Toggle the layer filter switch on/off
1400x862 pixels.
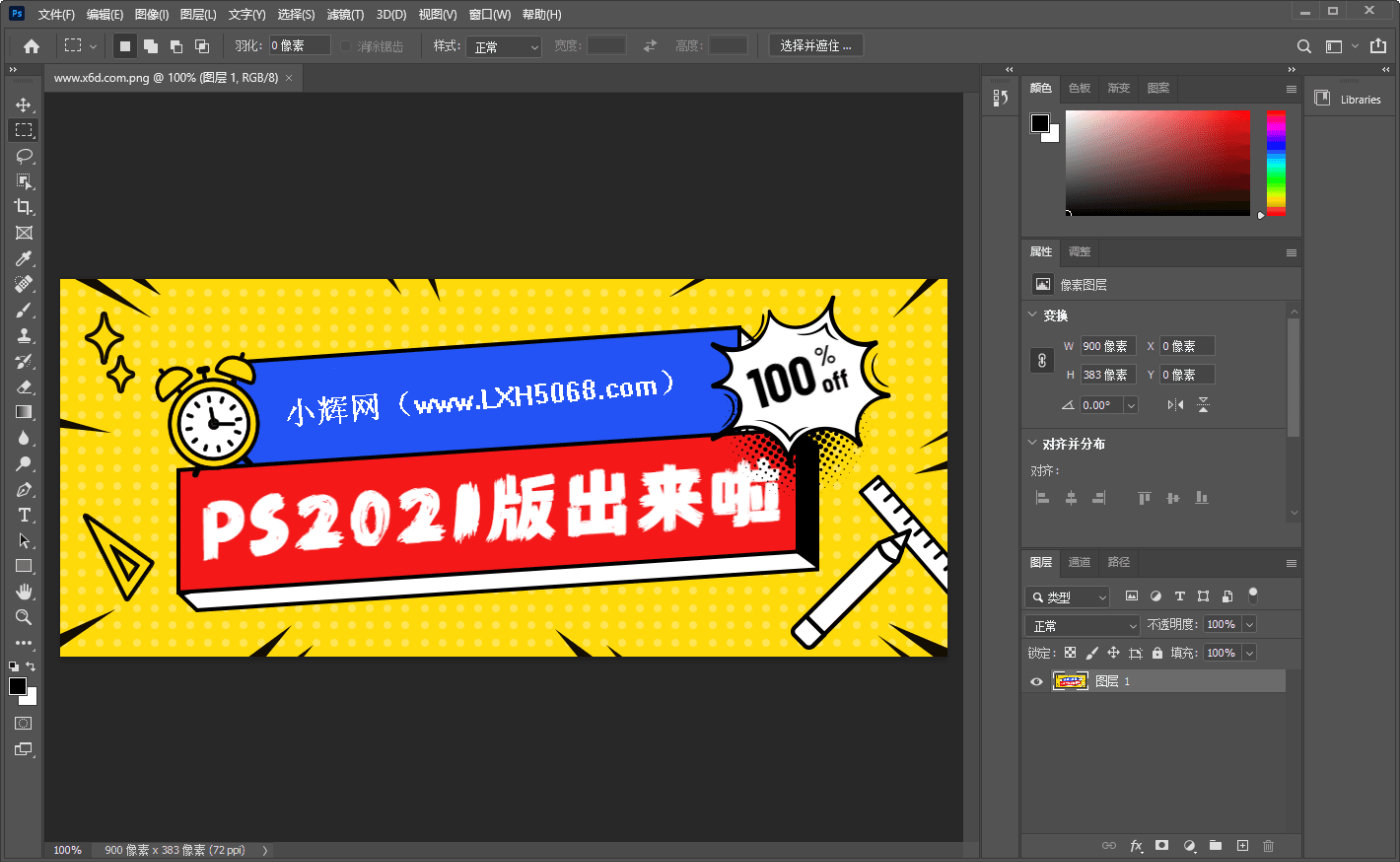coord(1253,596)
